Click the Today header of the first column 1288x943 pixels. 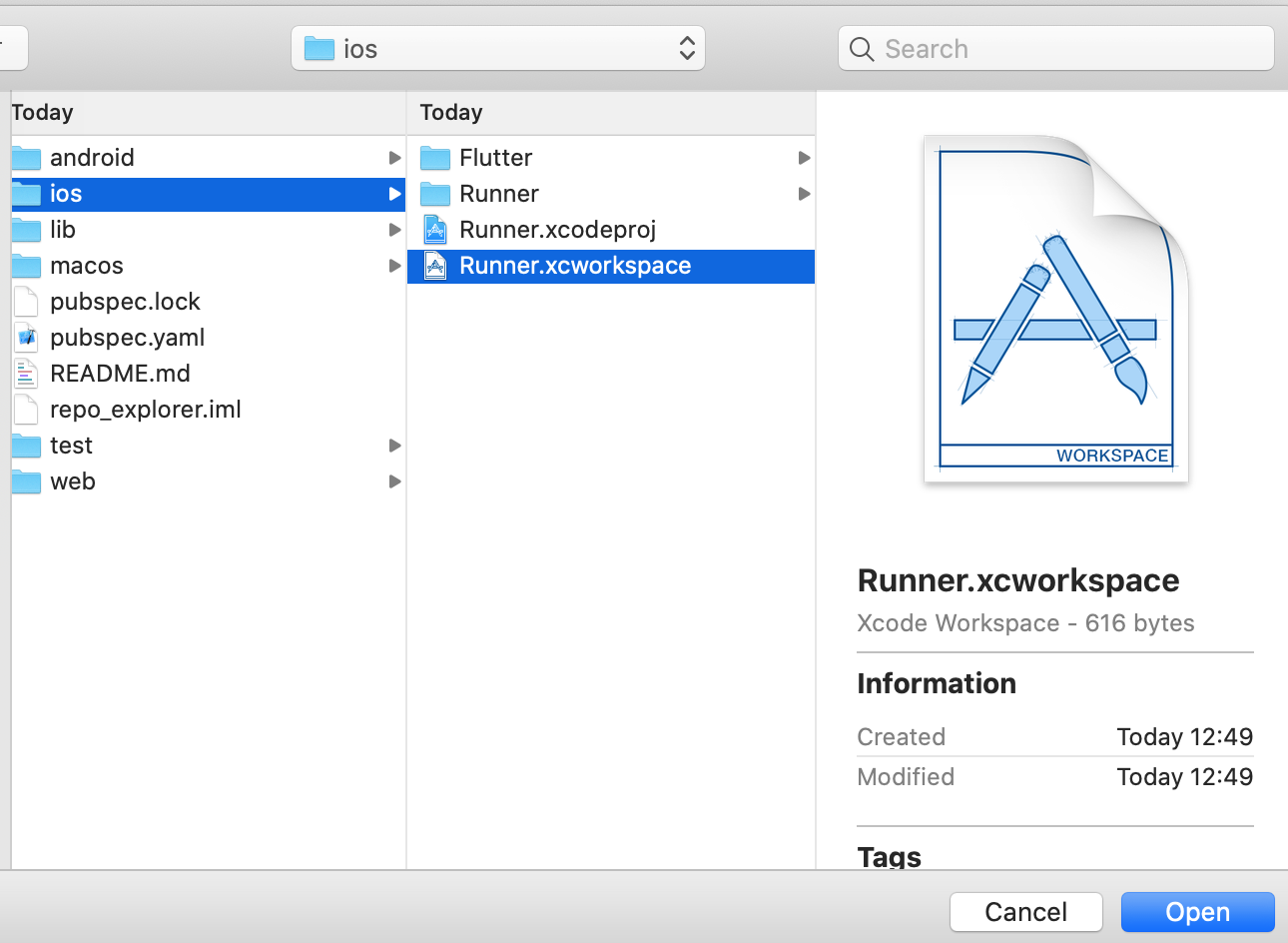[x=42, y=112]
